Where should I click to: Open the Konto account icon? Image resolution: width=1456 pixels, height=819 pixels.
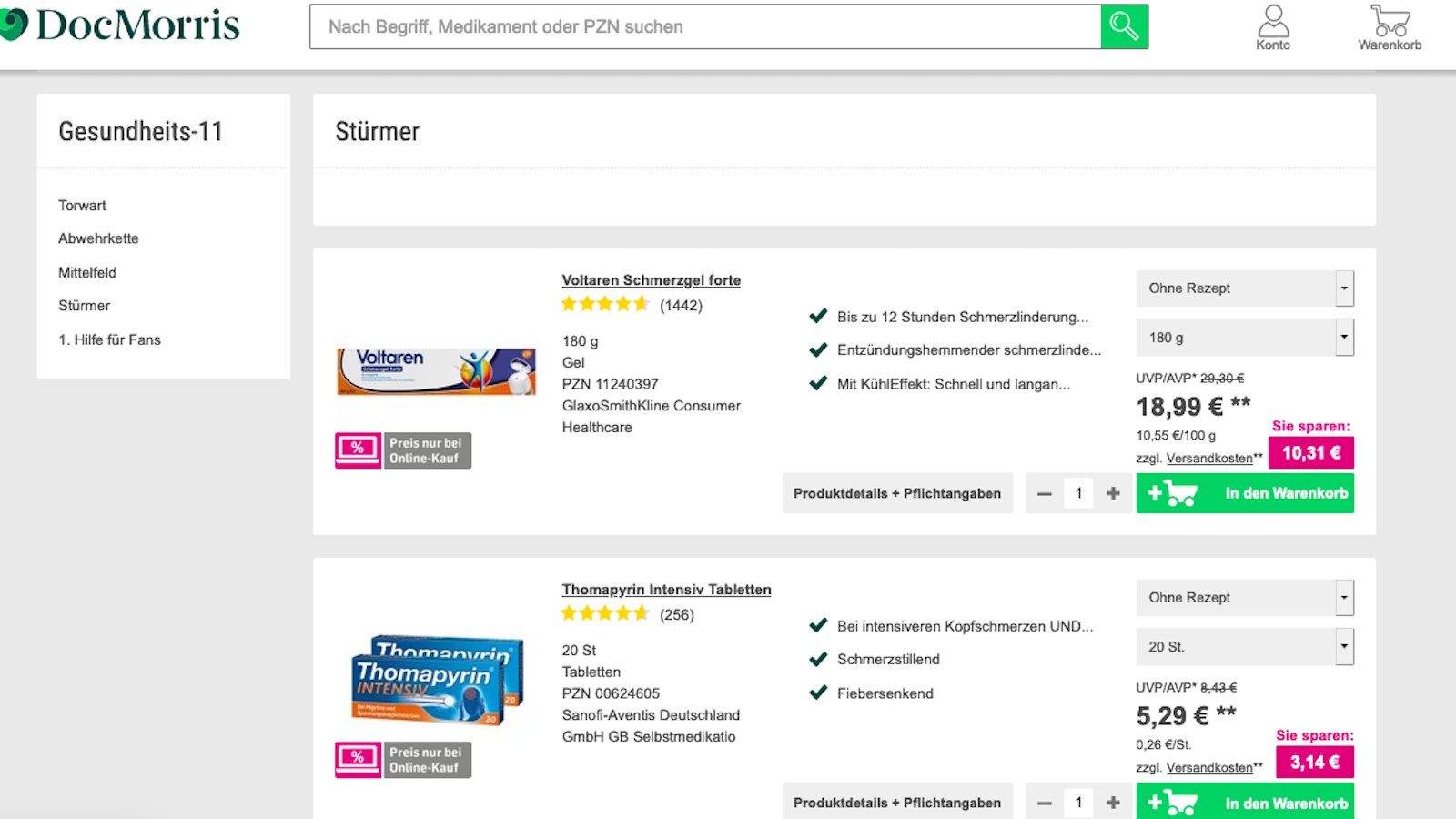pyautogui.click(x=1273, y=27)
